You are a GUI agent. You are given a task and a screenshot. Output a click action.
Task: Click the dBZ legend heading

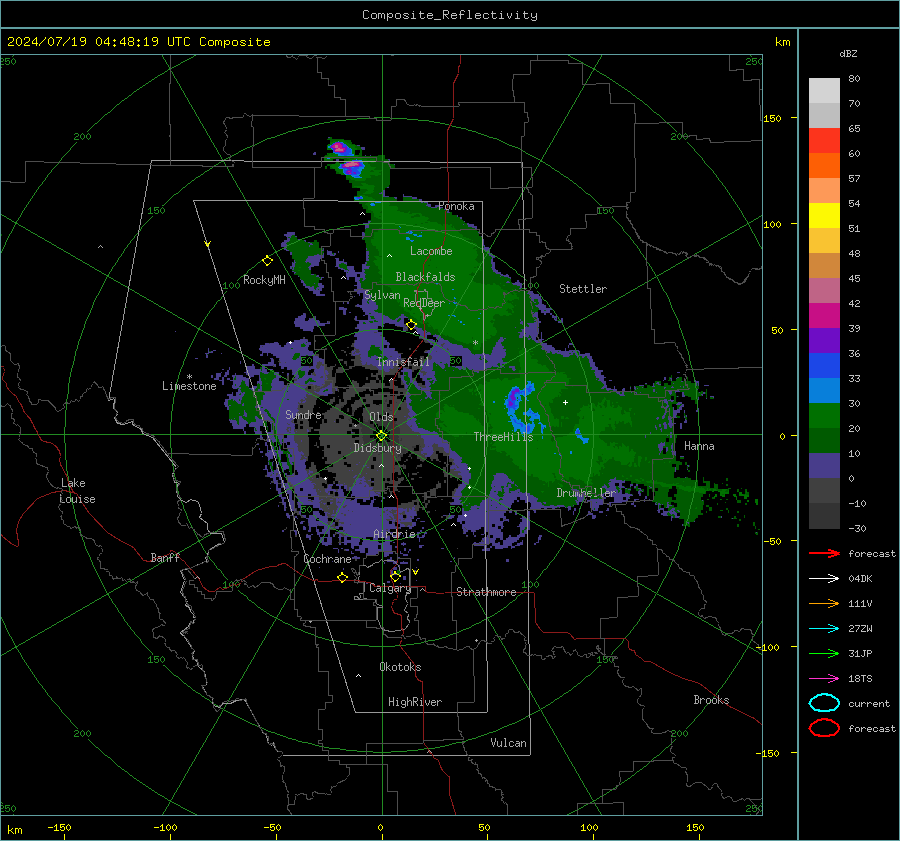[848, 53]
